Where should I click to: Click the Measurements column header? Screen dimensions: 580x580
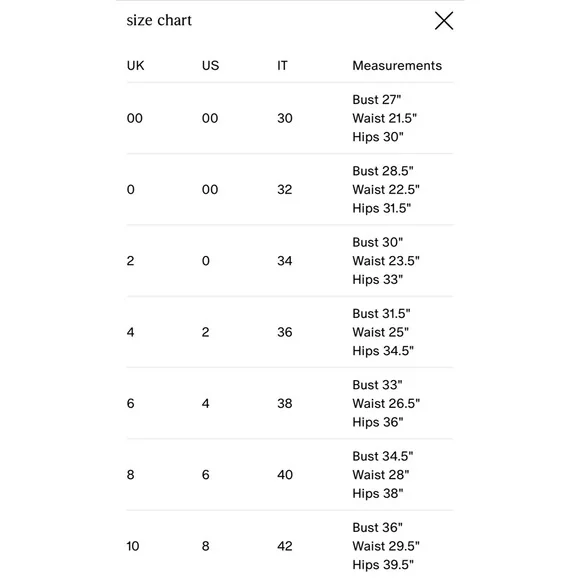coord(397,65)
